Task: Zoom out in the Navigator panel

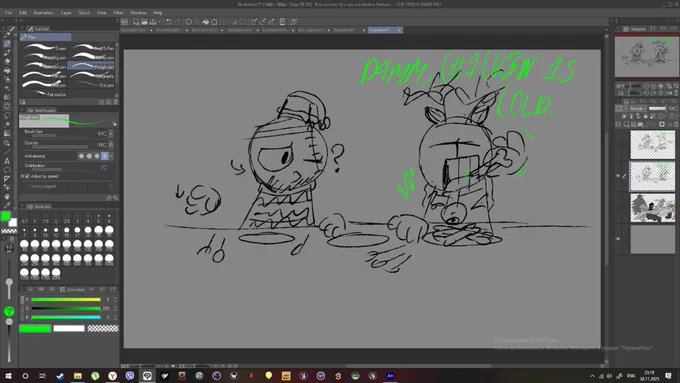Action: (646, 86)
